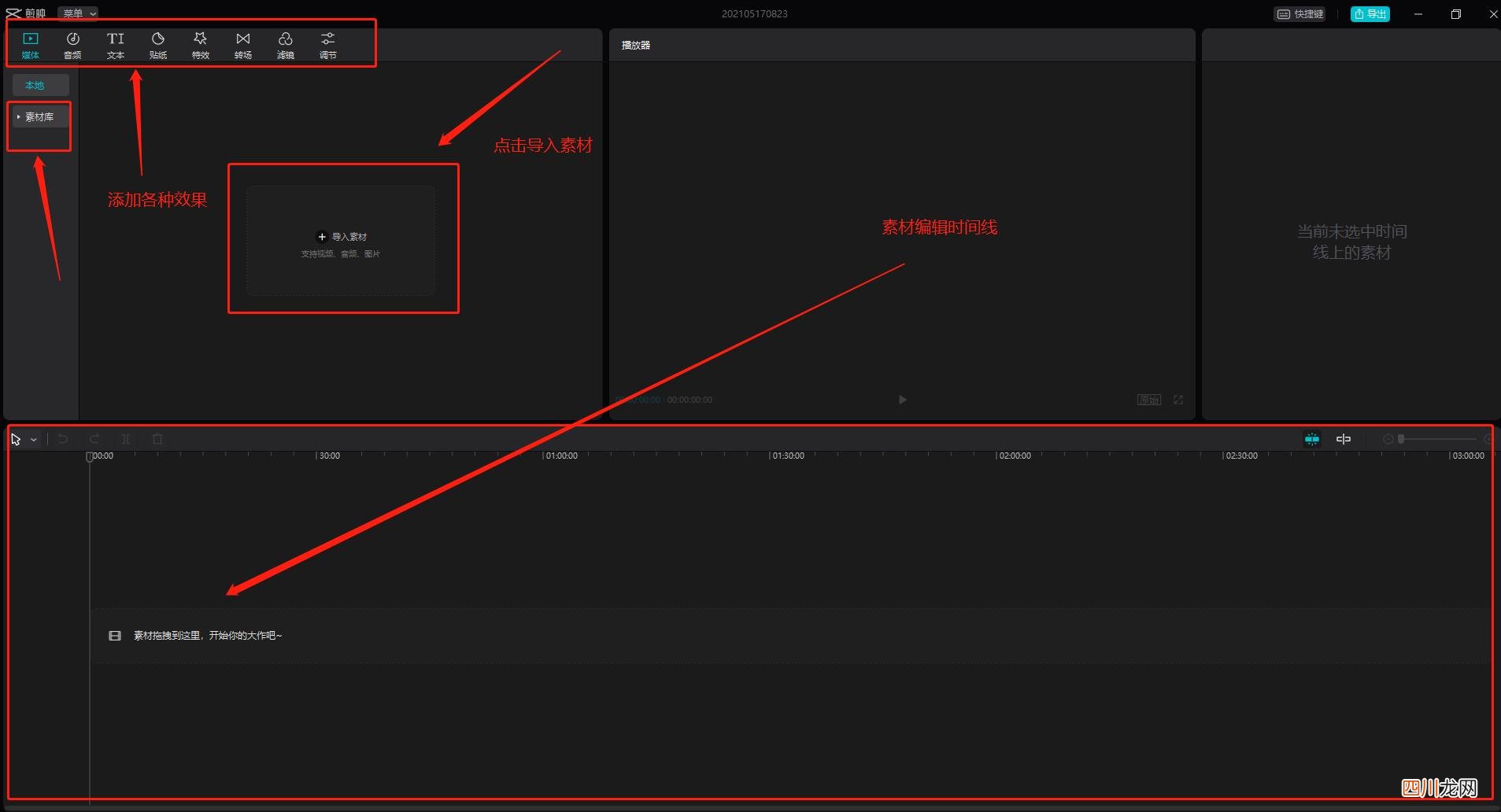This screenshot has height=812, width=1501.
Task: Click the delete trash icon
Action: (157, 439)
